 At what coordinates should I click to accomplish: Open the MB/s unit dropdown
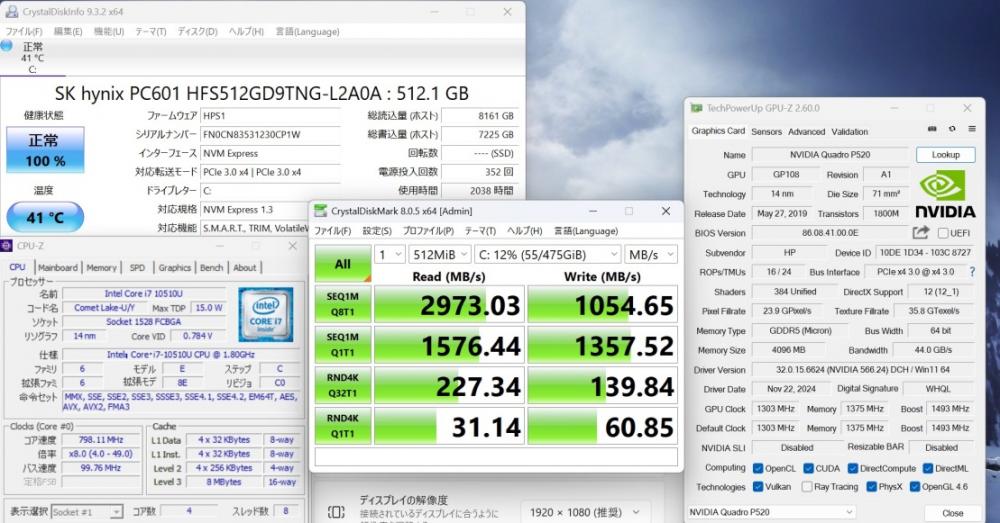point(651,254)
